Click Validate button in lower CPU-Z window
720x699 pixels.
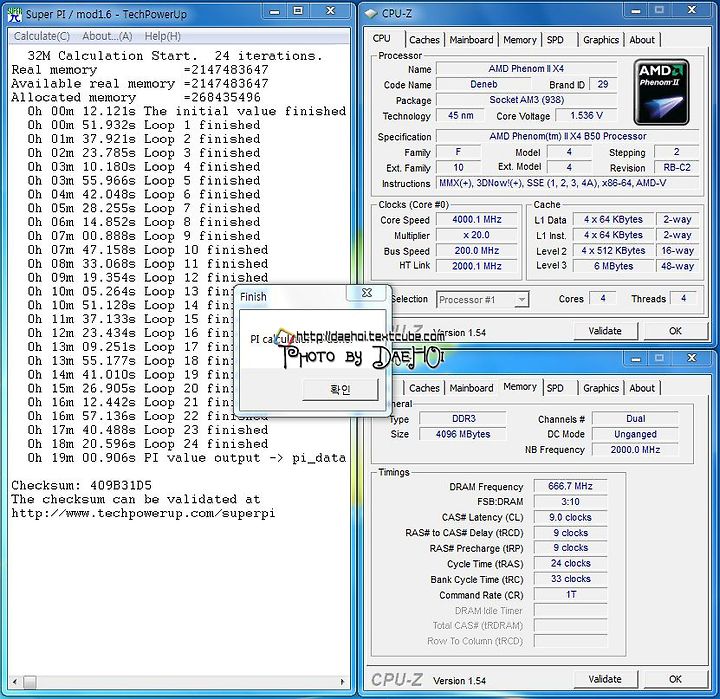(605, 679)
